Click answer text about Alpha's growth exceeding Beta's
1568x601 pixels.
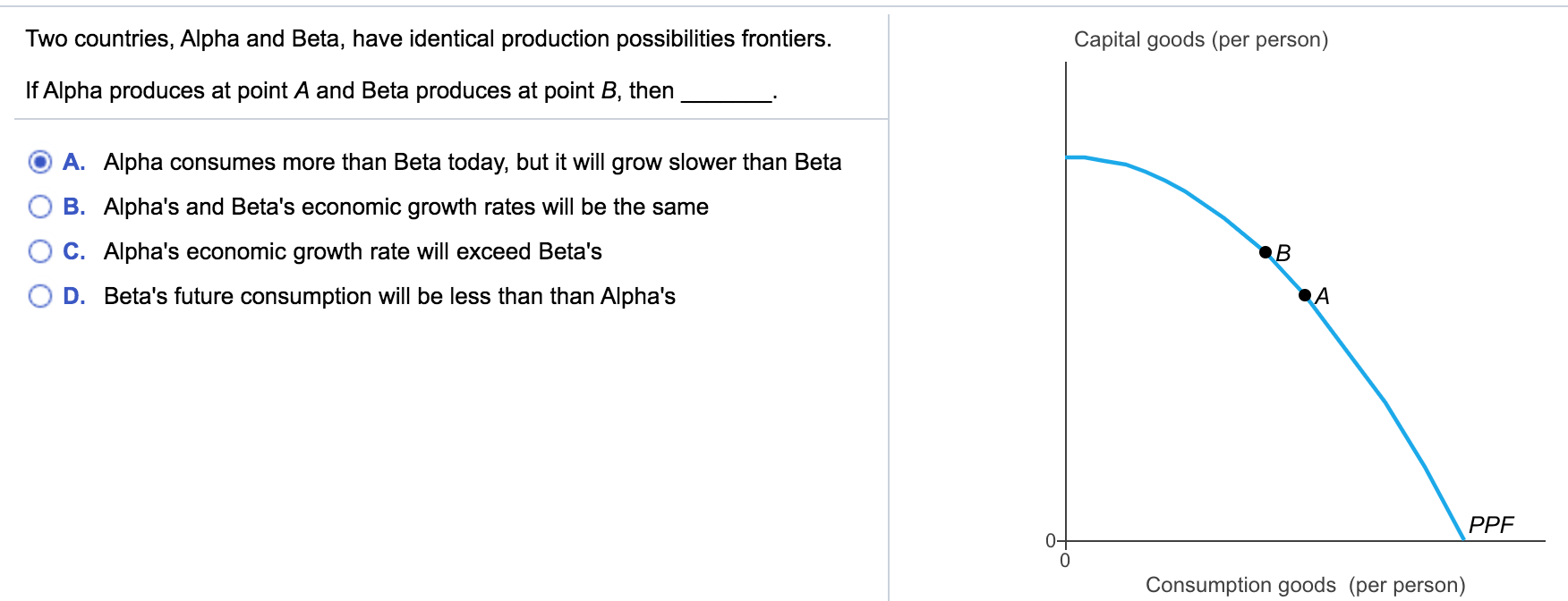(352, 251)
